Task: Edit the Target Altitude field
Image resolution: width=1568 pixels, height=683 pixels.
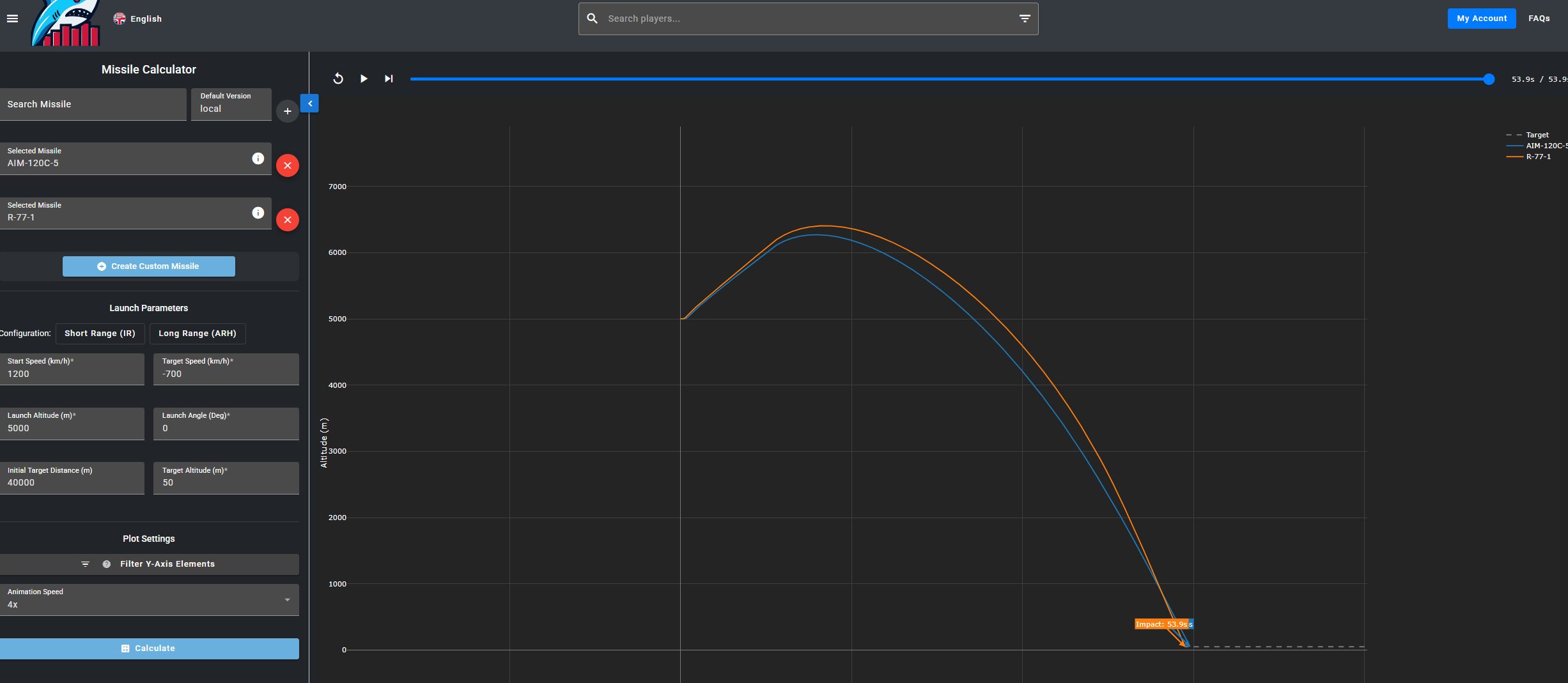Action: click(x=226, y=478)
